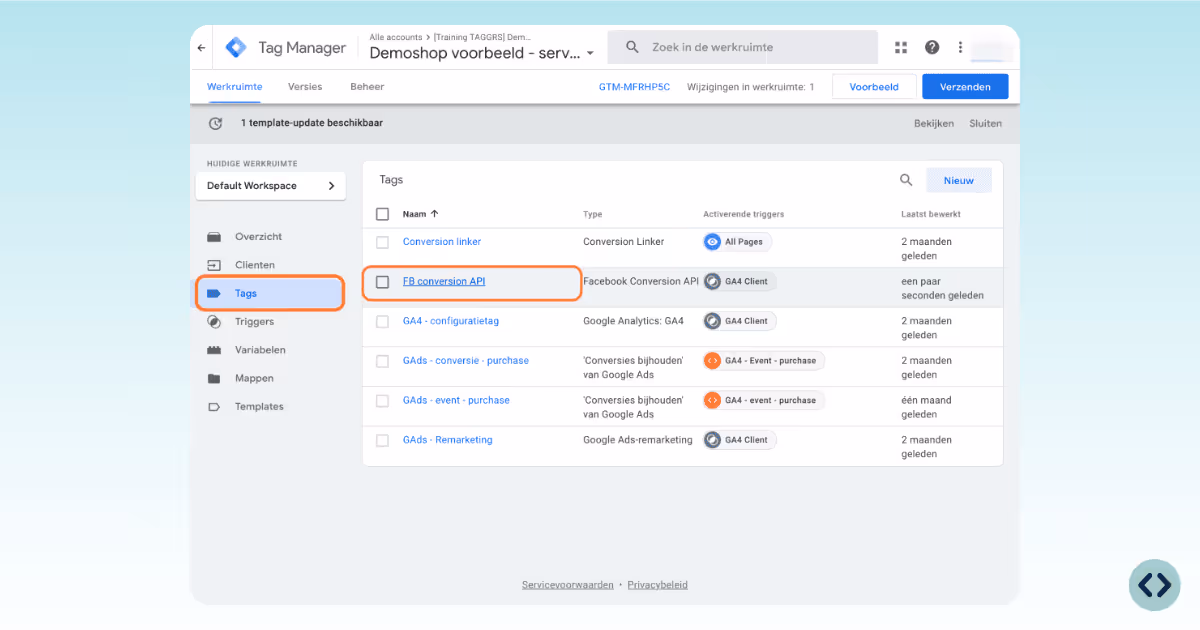Click the Tag Manager logo icon

pos(236,48)
